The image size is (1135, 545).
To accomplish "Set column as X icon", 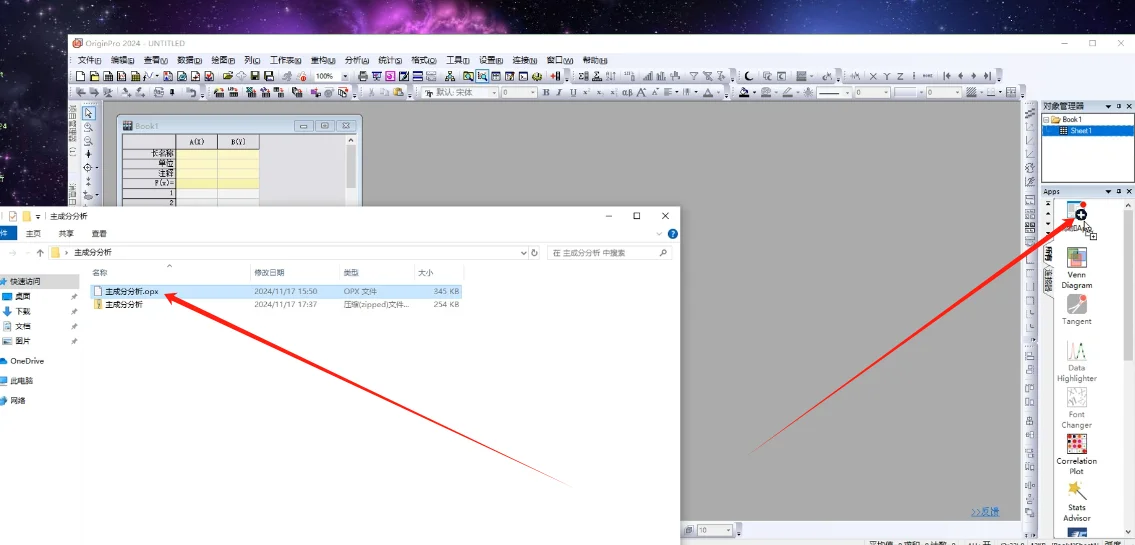I will click(873, 76).
